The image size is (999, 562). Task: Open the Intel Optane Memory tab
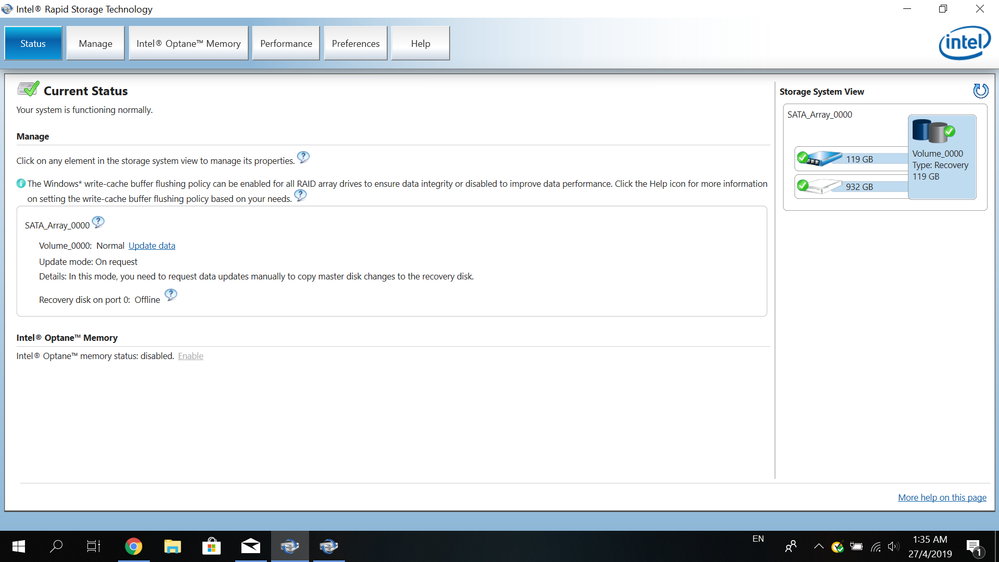[189, 43]
